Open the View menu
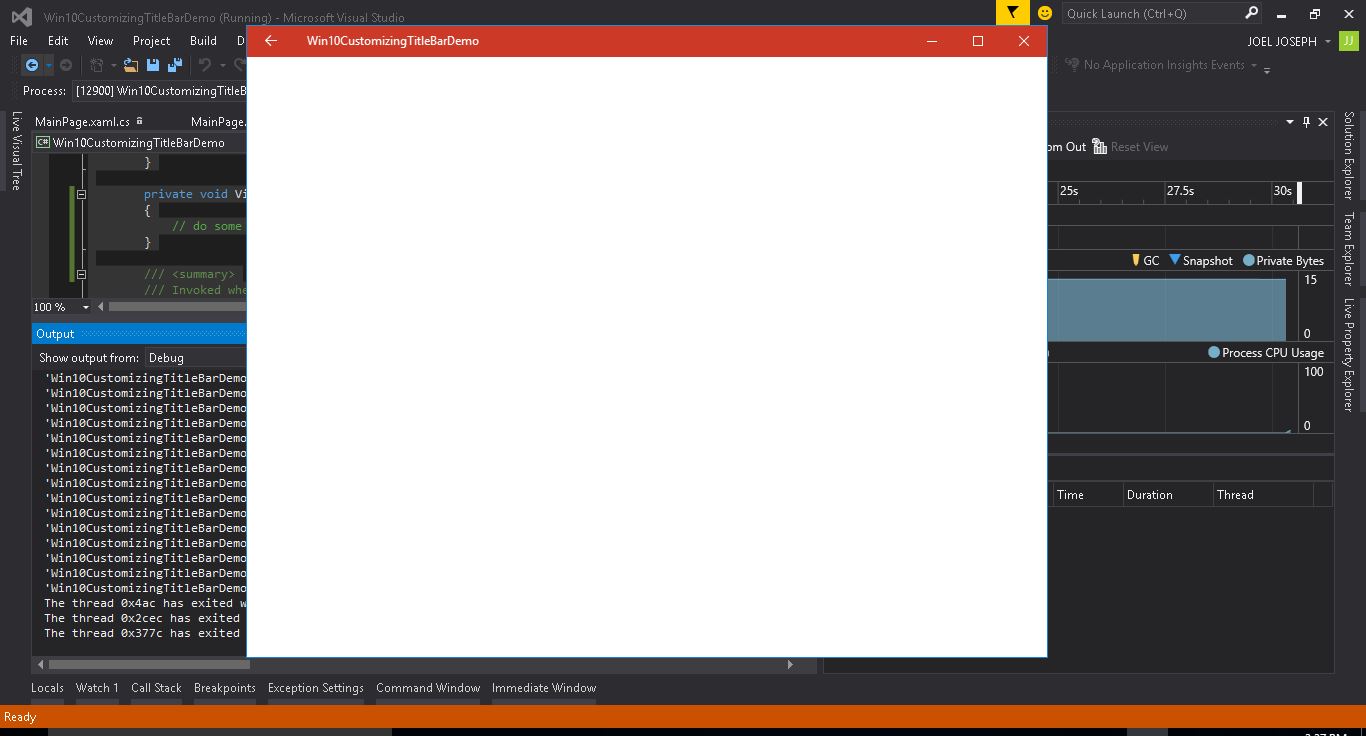Screen dimensions: 1366x736 (100, 41)
